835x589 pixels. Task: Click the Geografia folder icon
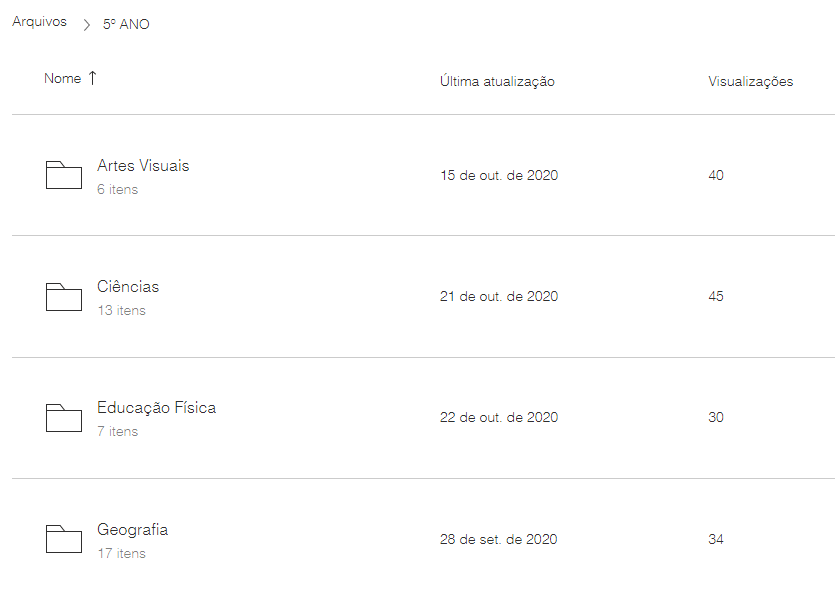tap(64, 539)
